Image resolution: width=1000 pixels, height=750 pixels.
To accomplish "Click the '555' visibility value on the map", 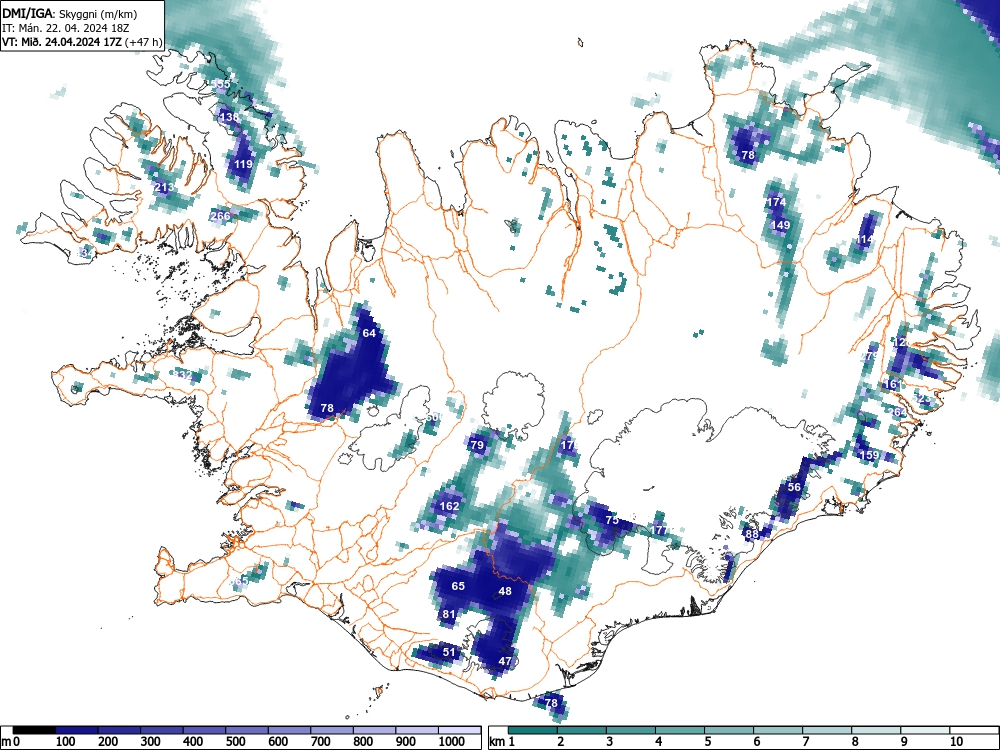I will (221, 84).
